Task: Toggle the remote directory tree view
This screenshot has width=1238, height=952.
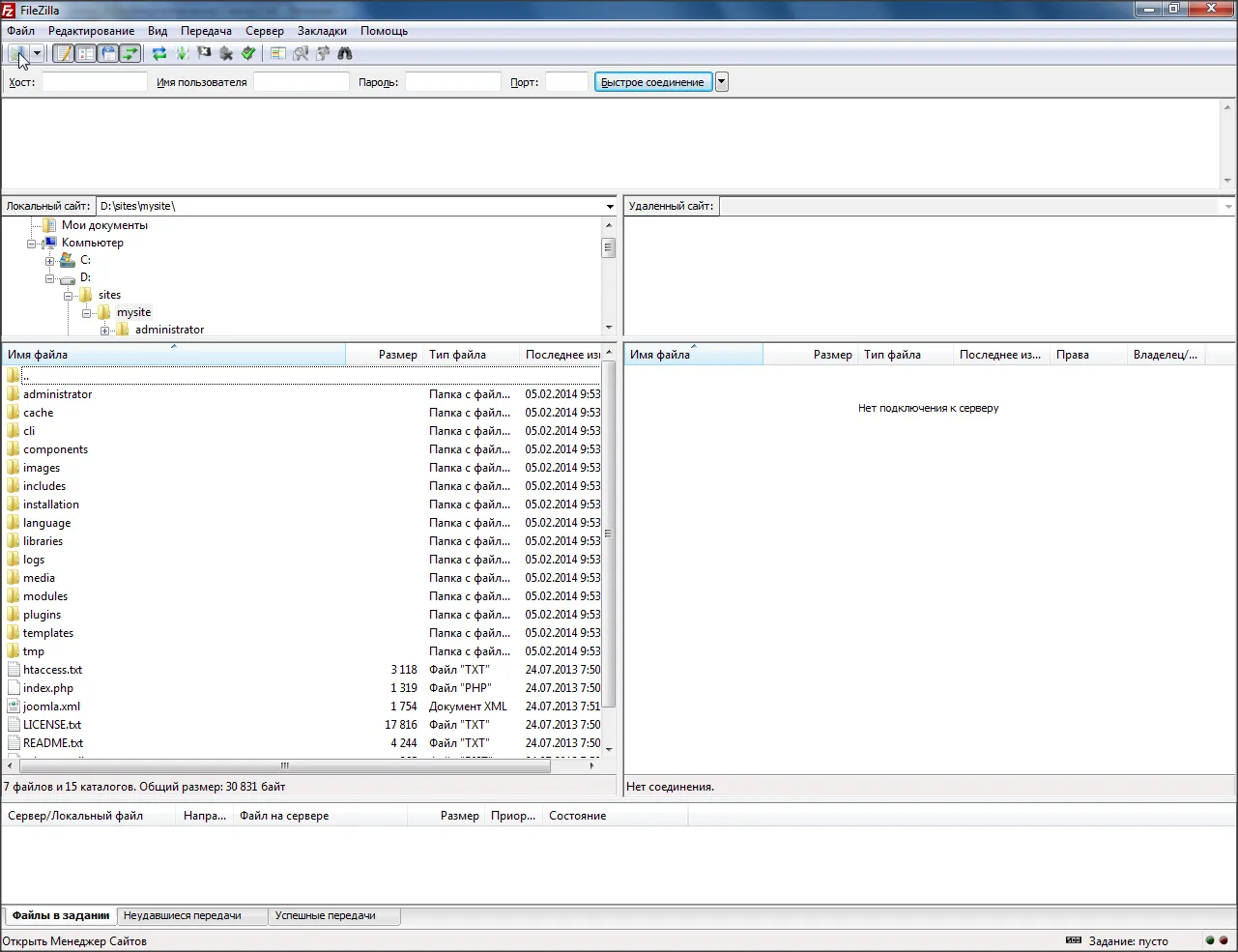Action: point(108,54)
